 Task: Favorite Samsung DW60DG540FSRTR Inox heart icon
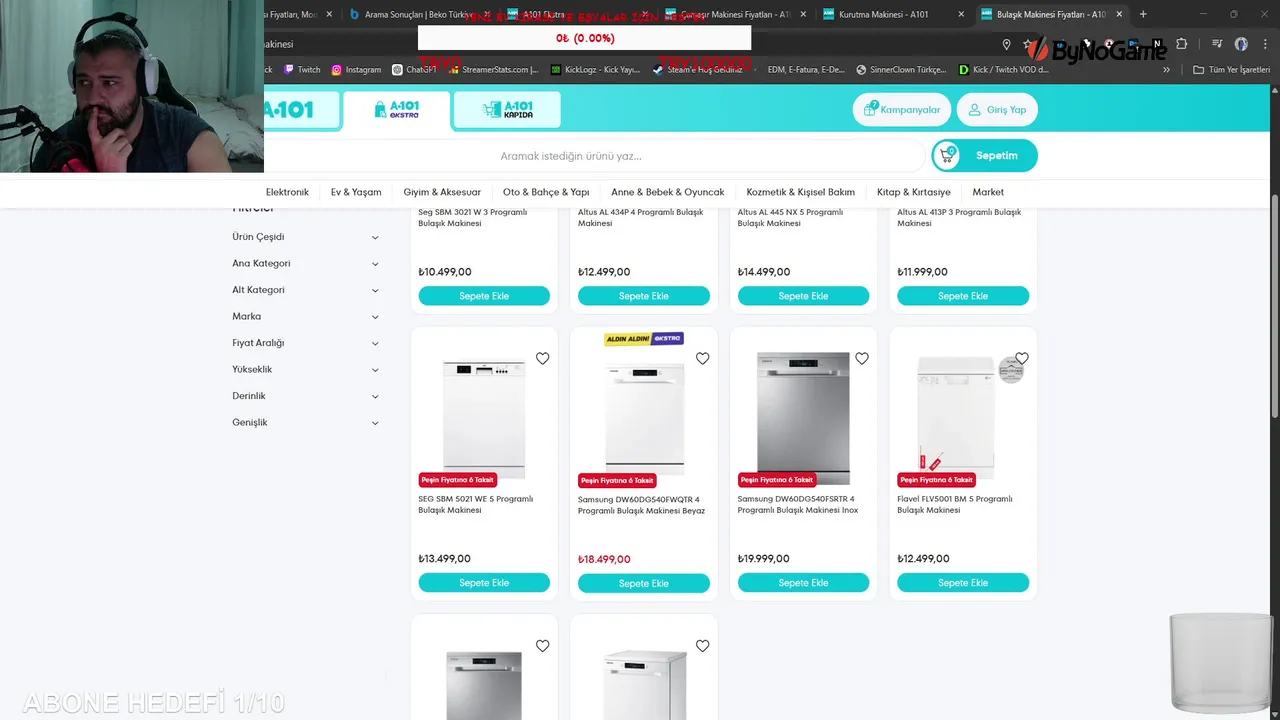tap(862, 359)
